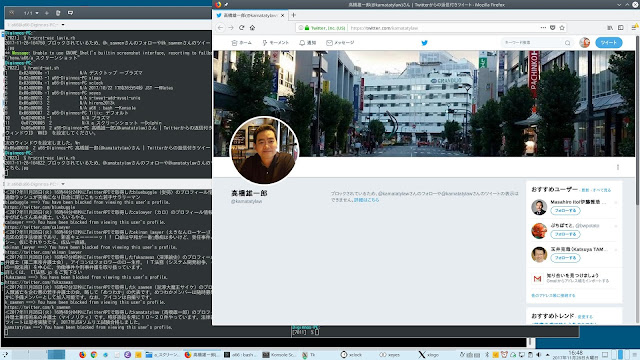640x360 pixels.
Task: Click the taskbar clock showing 16:48
Action: coord(576,355)
